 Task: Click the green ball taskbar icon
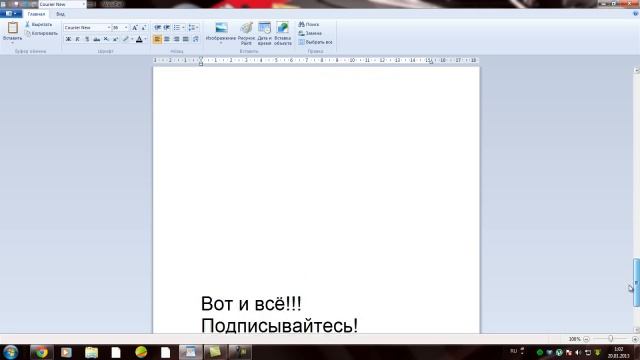pos(141,352)
